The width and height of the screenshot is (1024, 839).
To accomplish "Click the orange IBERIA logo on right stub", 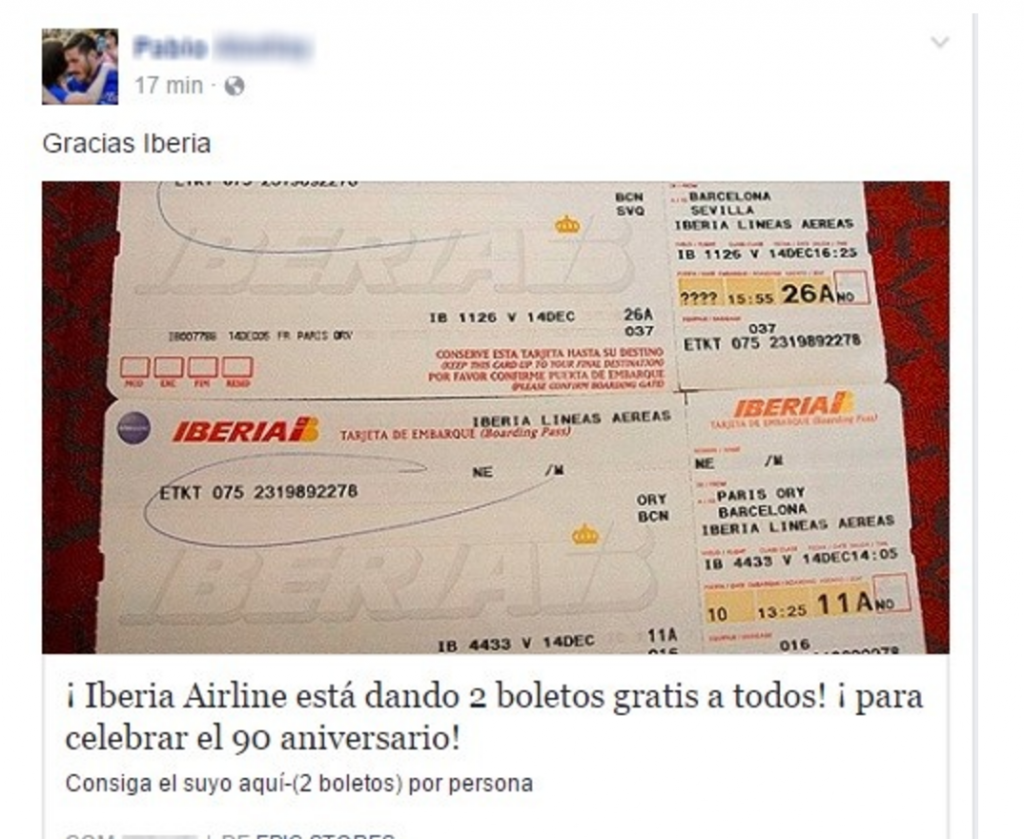I will pos(794,406).
